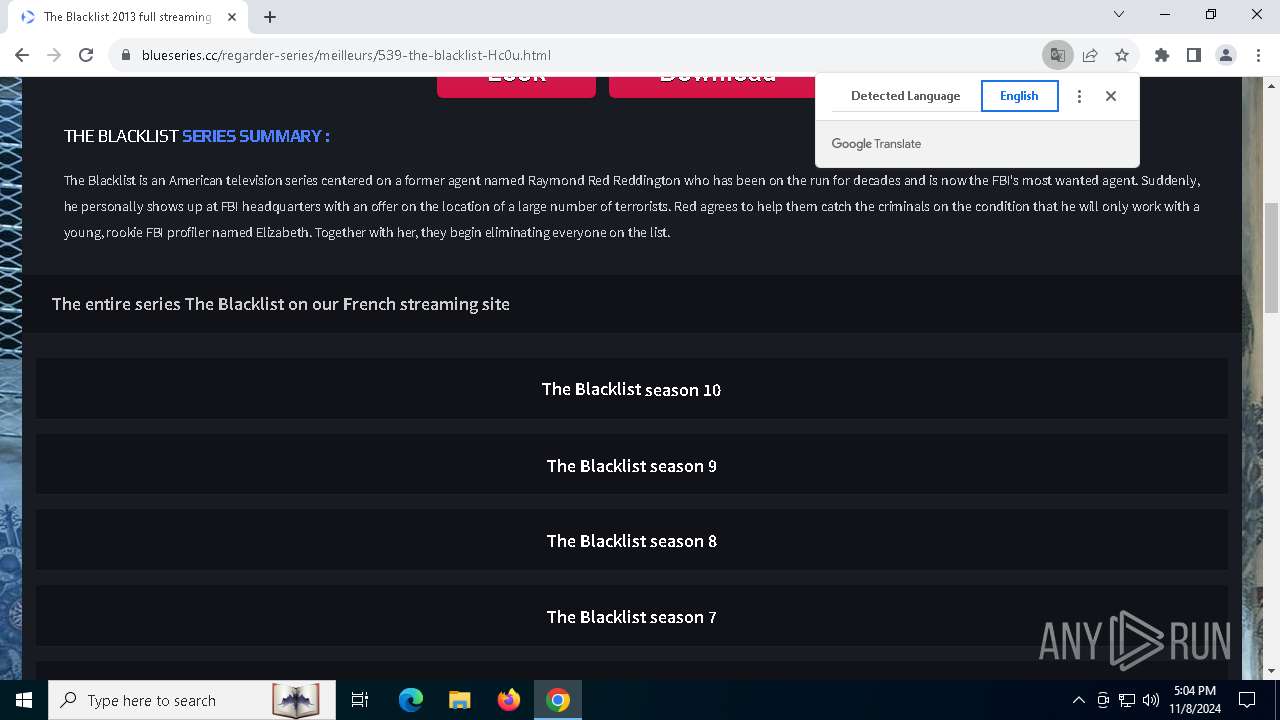
Task: Select Chrome icon in taskbar
Action: [558, 700]
